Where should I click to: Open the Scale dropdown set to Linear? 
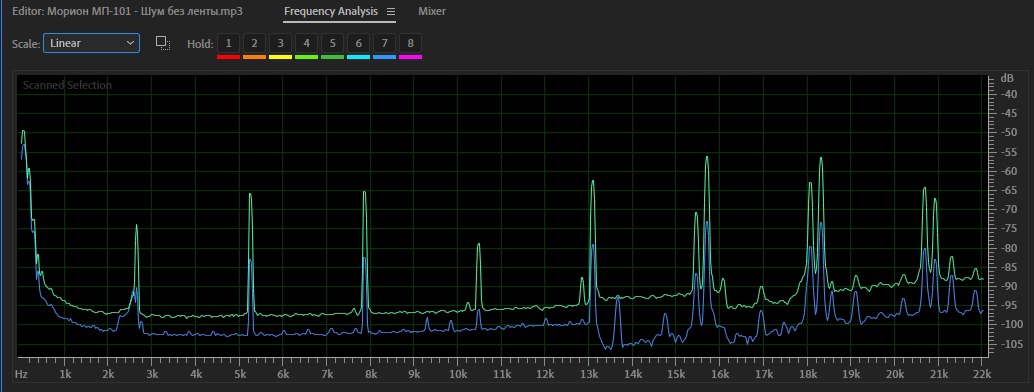[x=92, y=44]
